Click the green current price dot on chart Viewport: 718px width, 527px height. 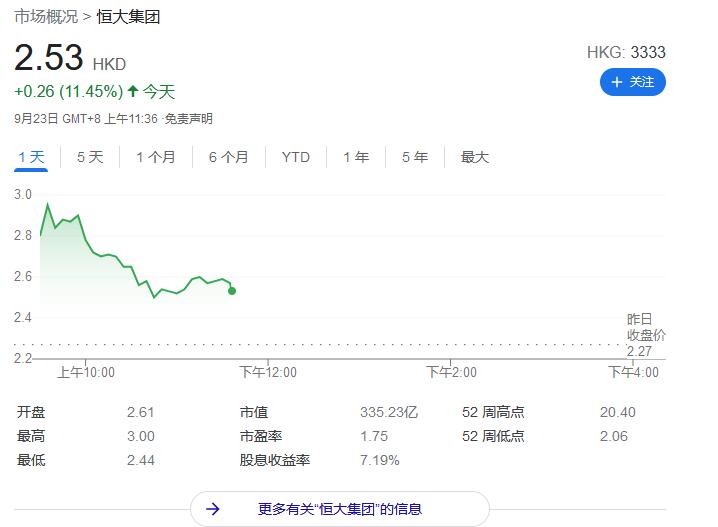click(x=232, y=291)
